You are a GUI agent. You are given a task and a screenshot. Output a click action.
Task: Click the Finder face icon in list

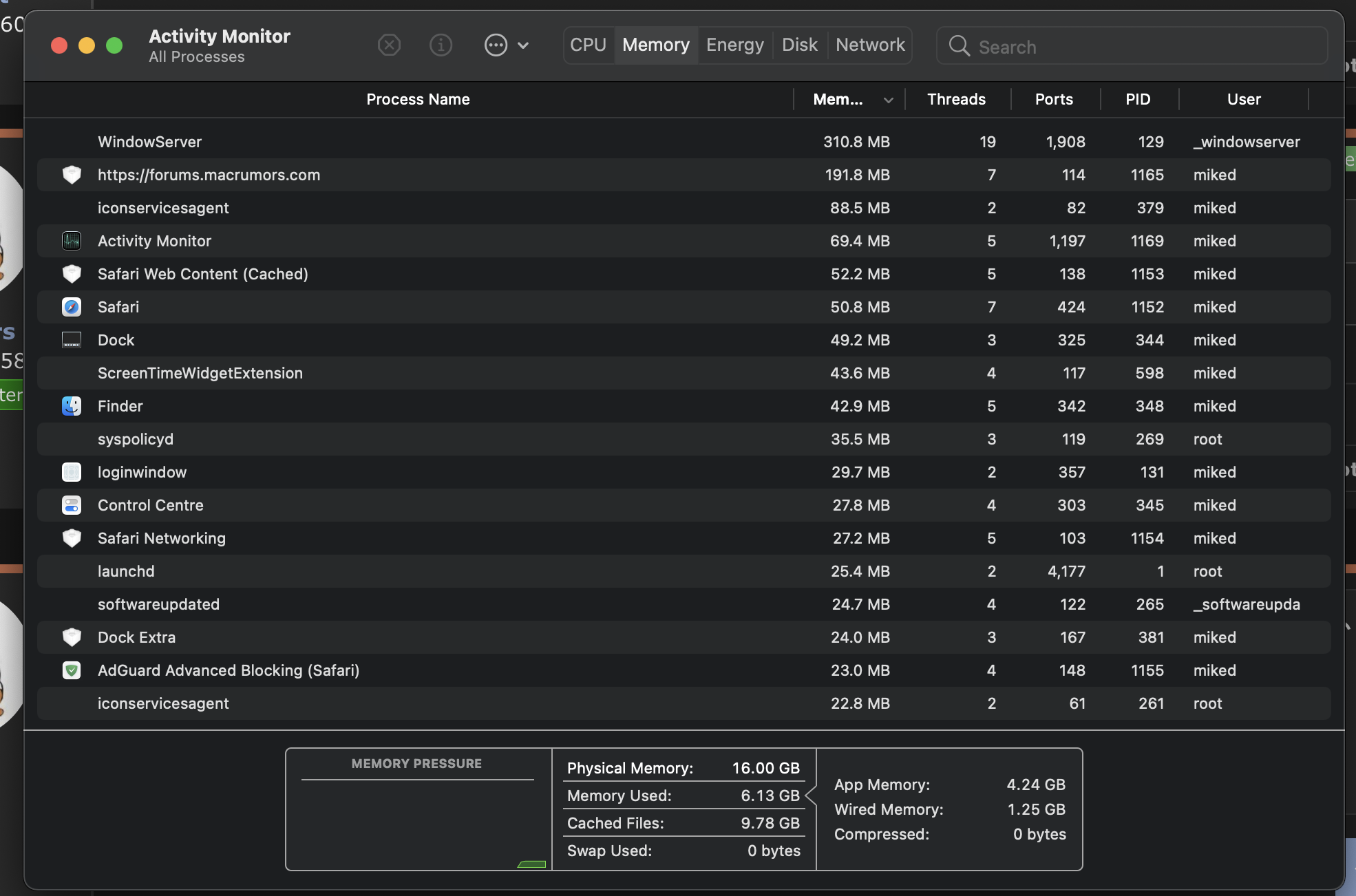pos(72,406)
